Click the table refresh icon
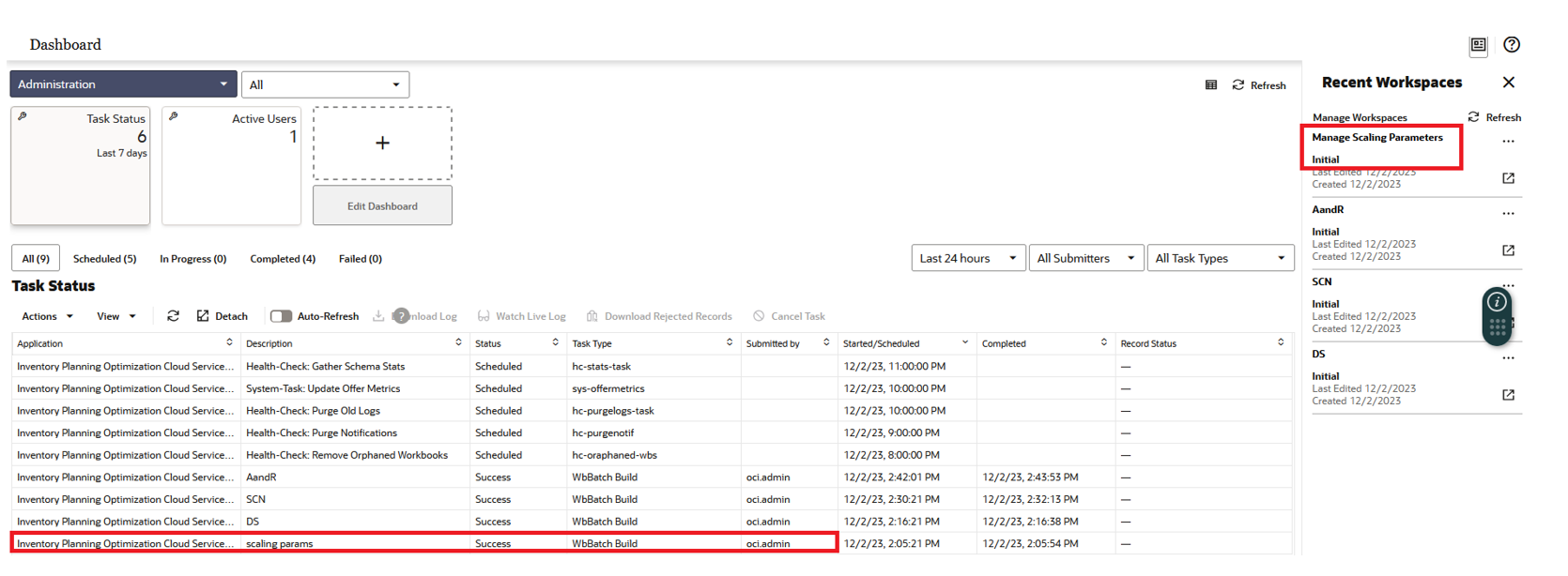Image resolution: width=1568 pixels, height=576 pixels. 173,316
